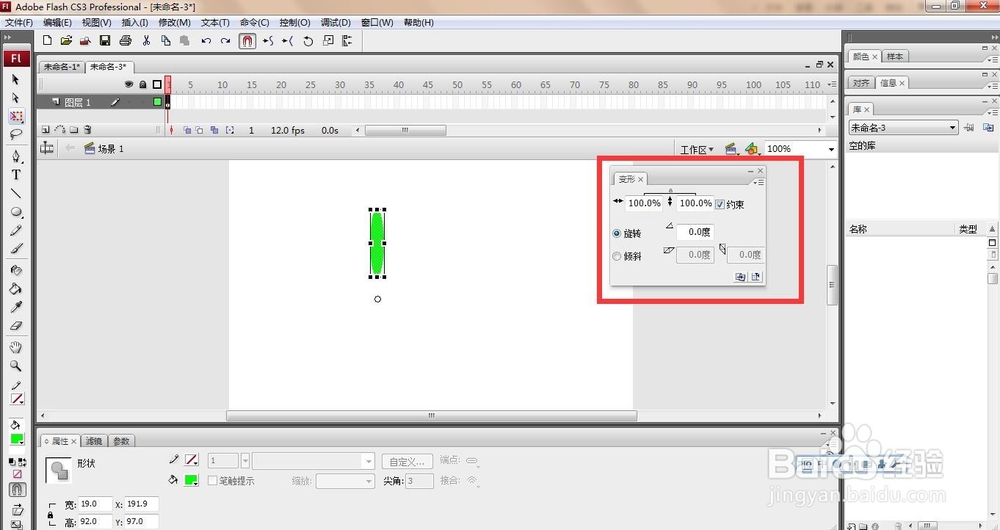Open the 文件(F) menu

(x=19, y=22)
